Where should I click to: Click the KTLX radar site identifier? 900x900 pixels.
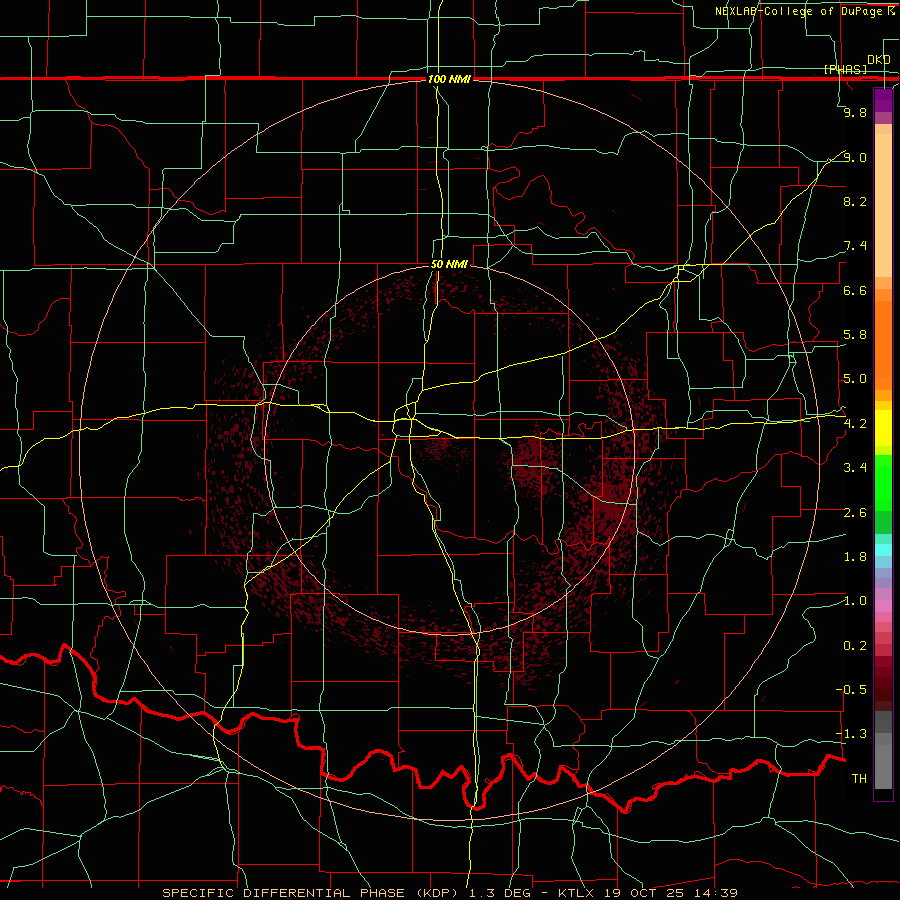click(577, 893)
